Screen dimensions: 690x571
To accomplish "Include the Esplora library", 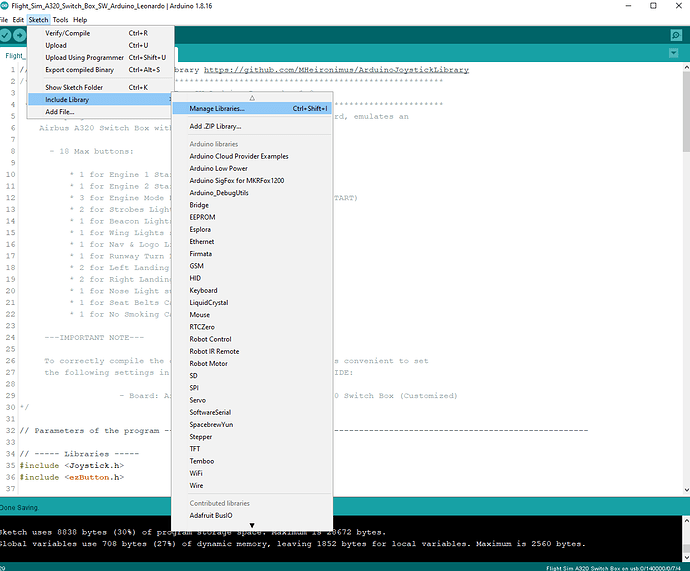I will pos(252,230).
